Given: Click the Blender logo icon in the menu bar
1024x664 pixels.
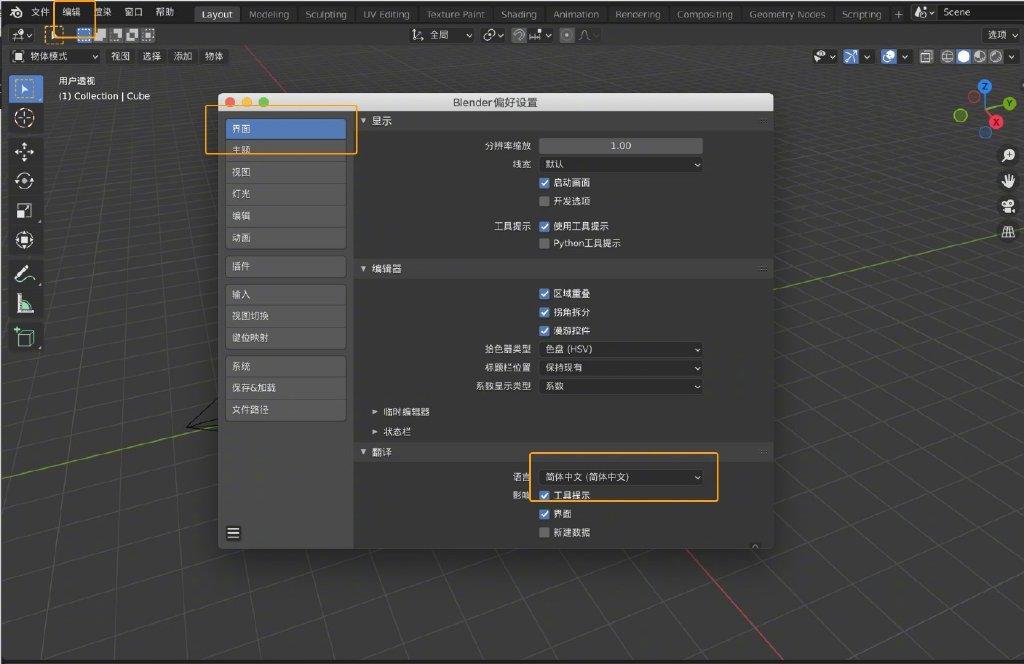Looking at the screenshot, I should click(x=16, y=12).
